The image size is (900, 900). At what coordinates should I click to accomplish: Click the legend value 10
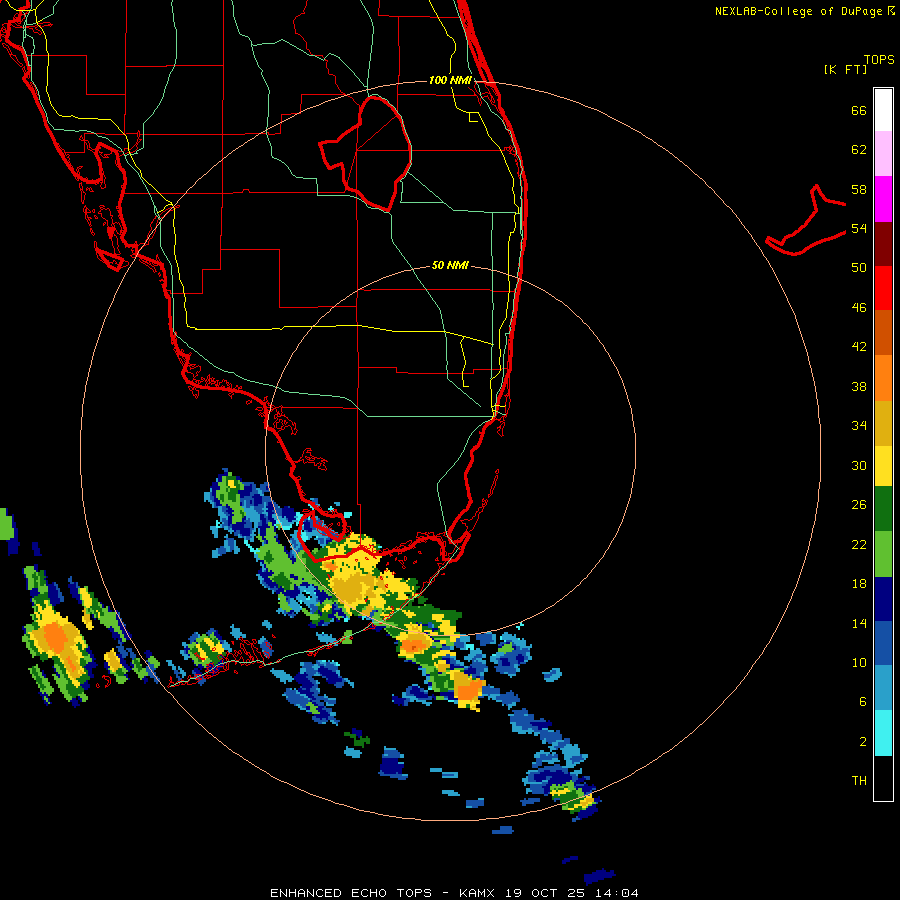859,662
